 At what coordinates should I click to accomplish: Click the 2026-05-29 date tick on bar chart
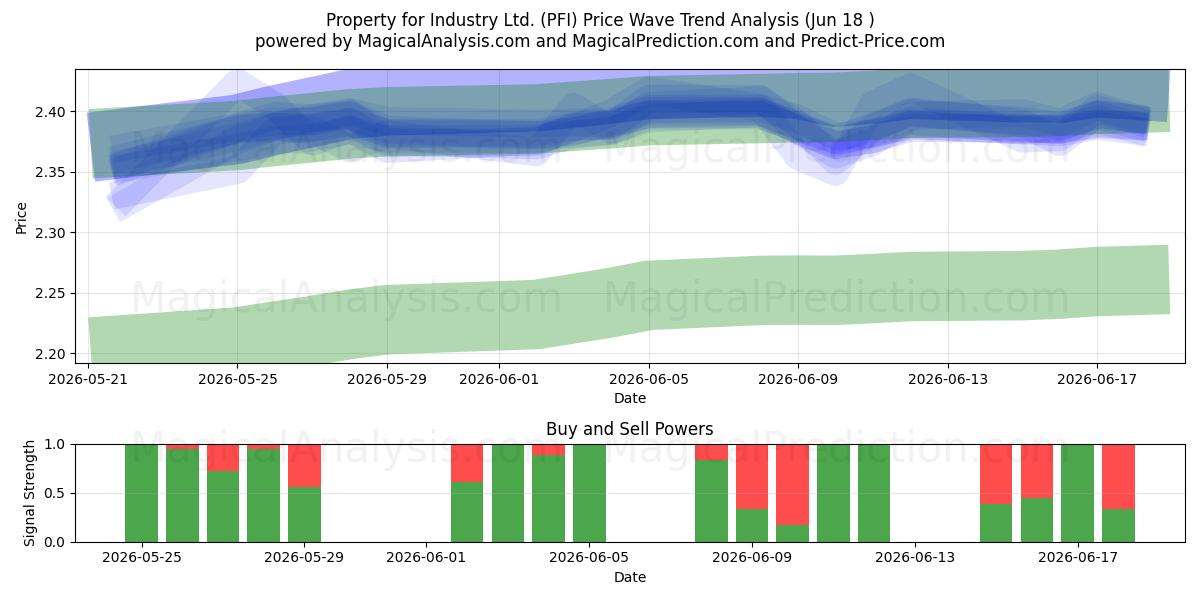pos(304,558)
